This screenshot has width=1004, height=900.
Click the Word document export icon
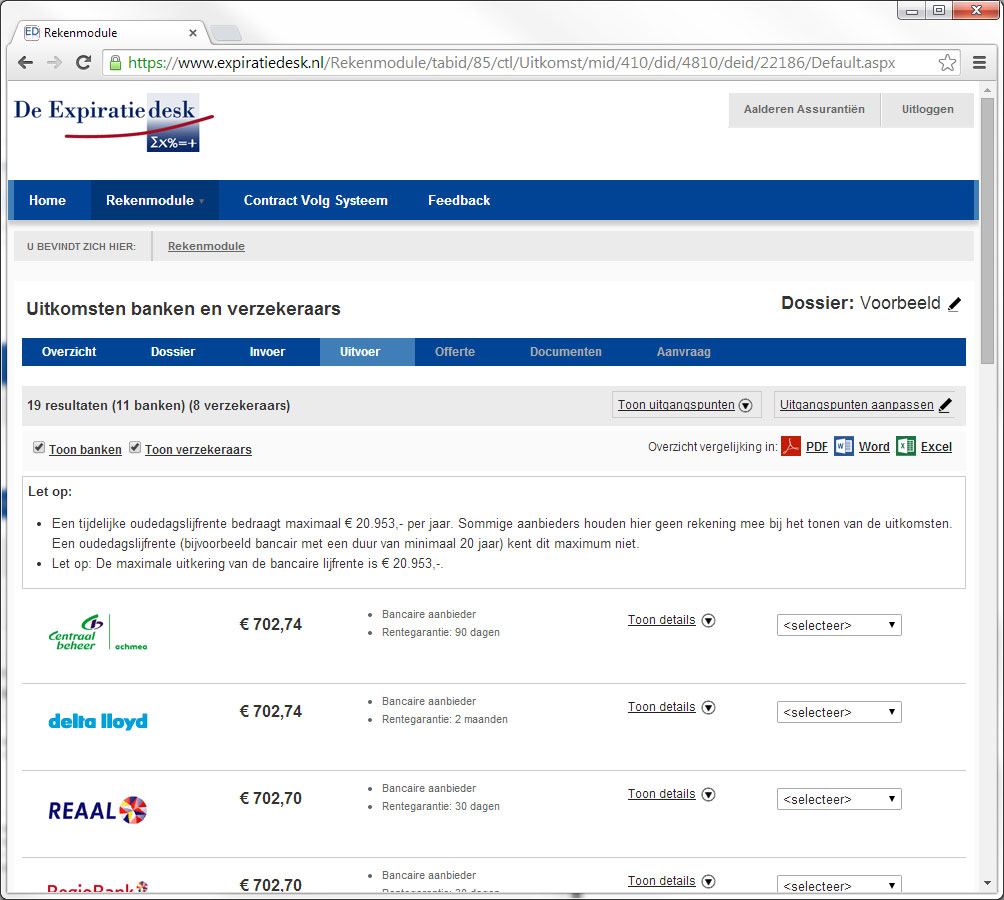click(844, 446)
